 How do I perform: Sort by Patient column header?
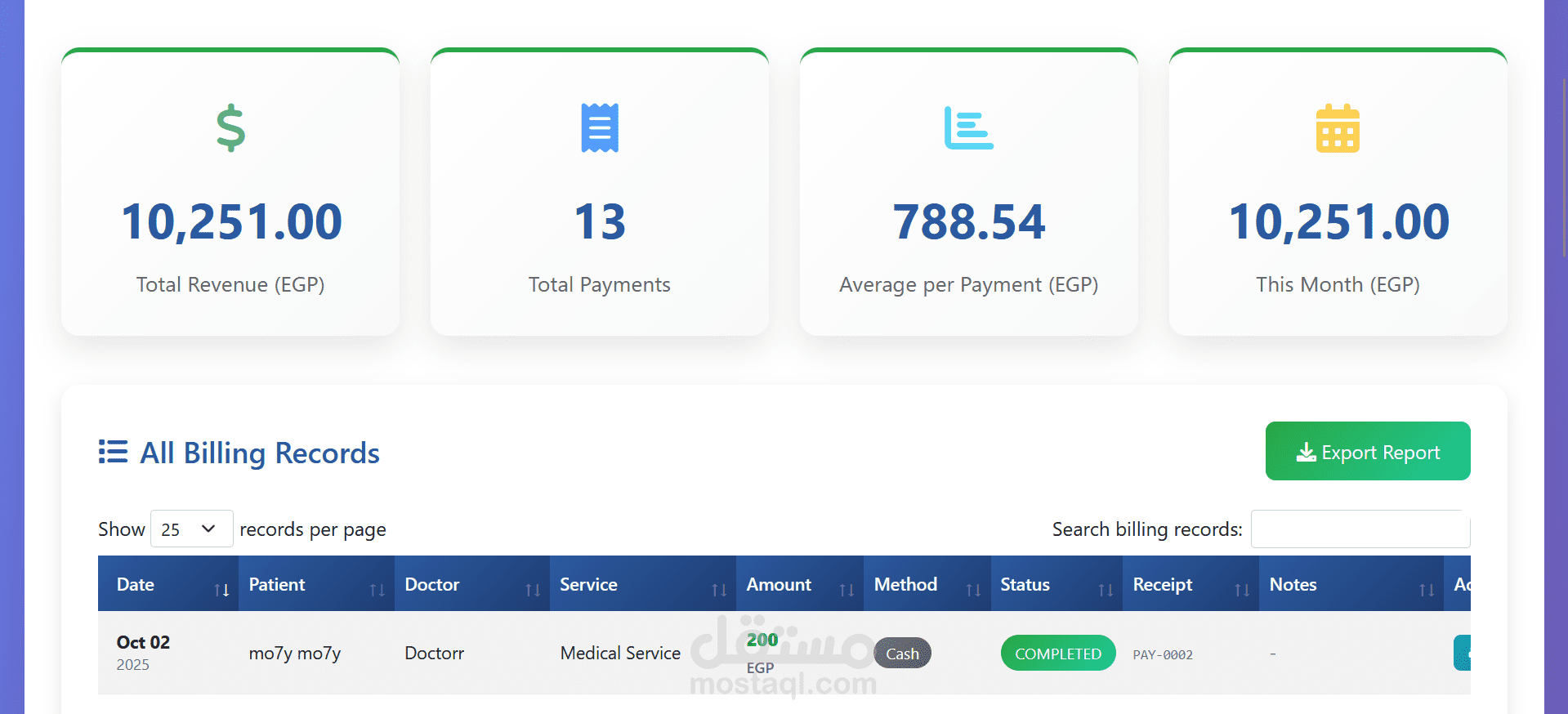[316, 584]
